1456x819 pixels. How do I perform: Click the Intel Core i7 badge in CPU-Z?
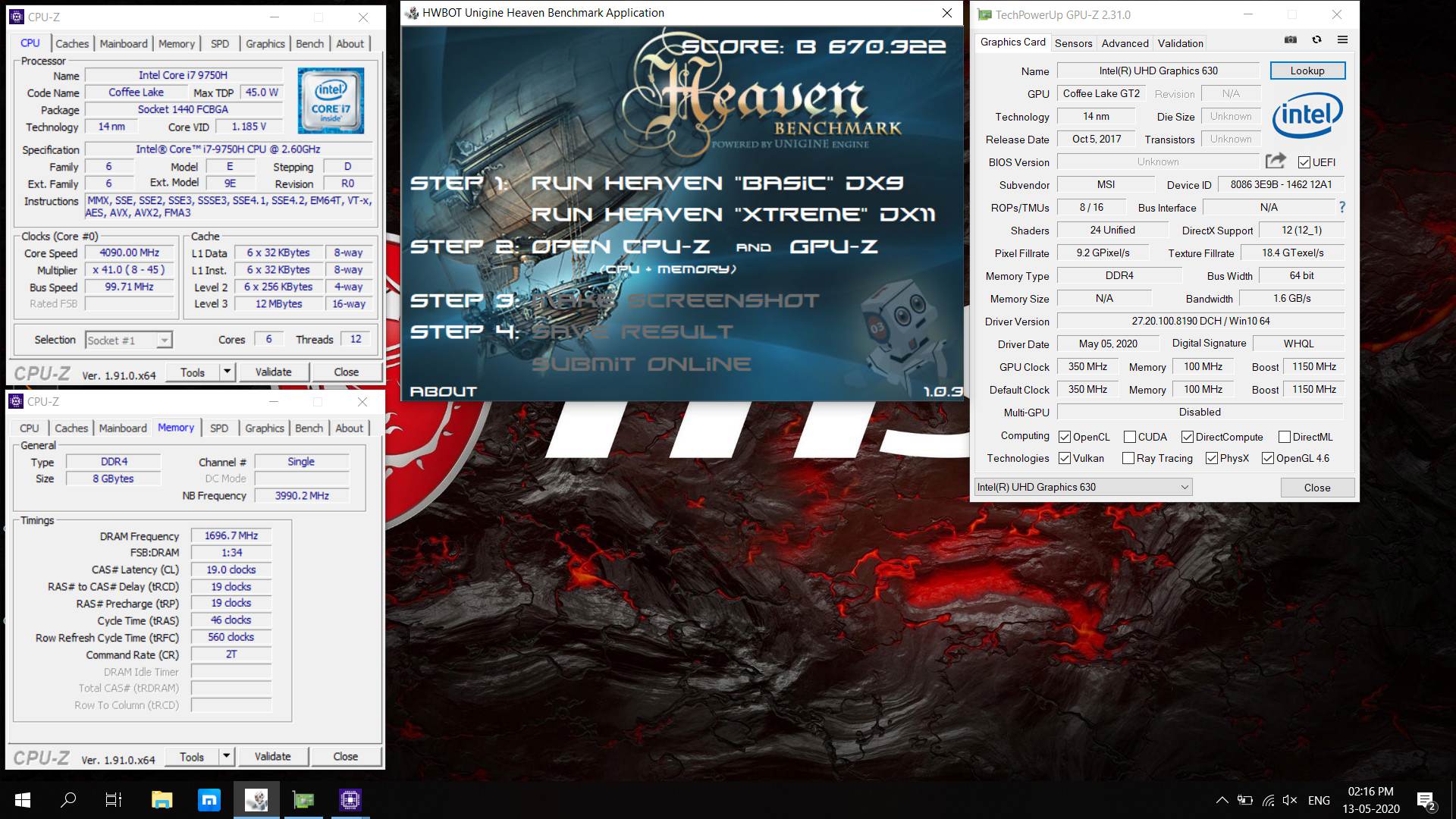[x=331, y=101]
